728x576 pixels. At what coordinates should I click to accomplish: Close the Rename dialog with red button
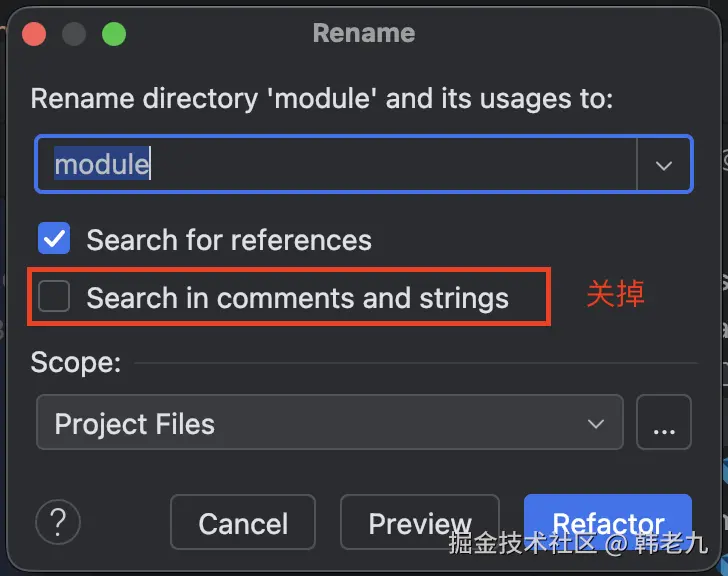[35, 33]
